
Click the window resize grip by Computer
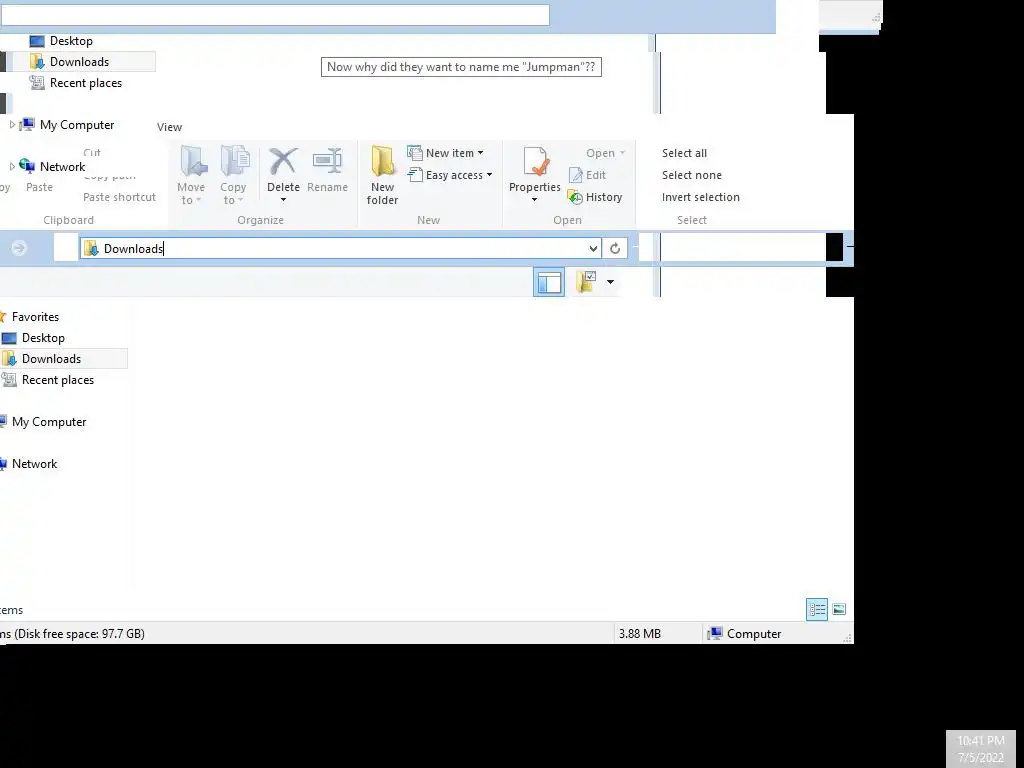click(848, 638)
